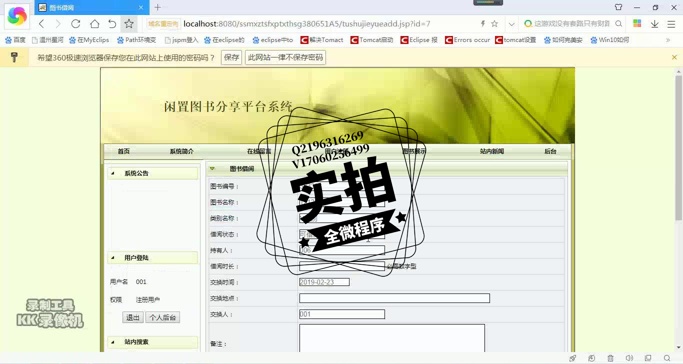Bookmark page with star icon

[129, 24]
